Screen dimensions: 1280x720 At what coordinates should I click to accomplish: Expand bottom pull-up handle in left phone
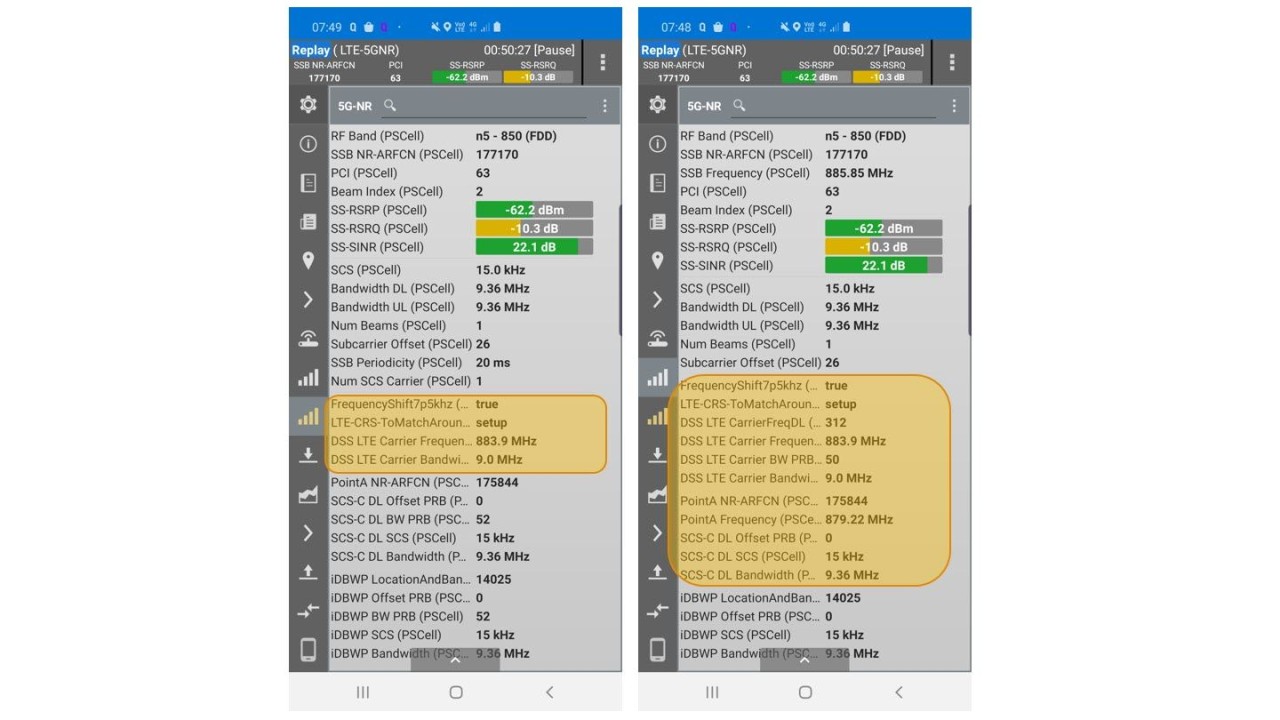tap(455, 659)
